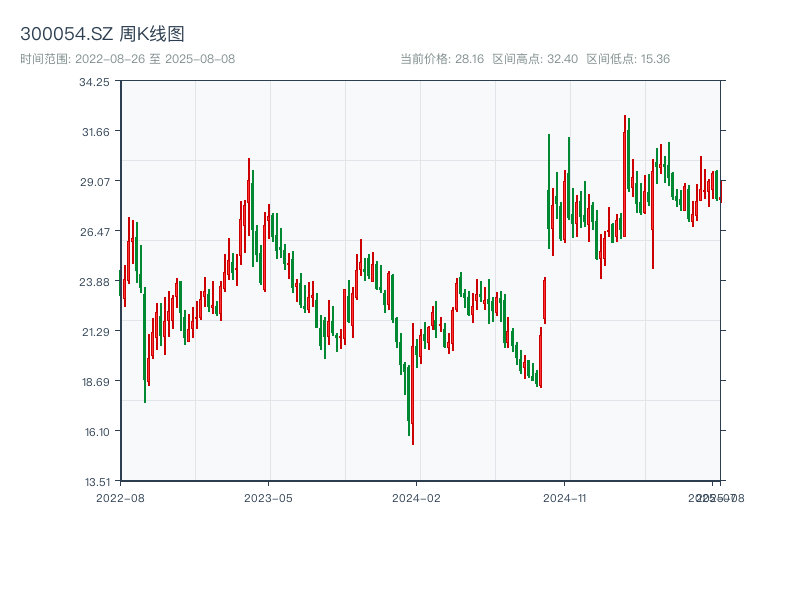The width and height of the screenshot is (800, 600).
Task: Click the 29.07 y-axis price label
Action: [95, 182]
